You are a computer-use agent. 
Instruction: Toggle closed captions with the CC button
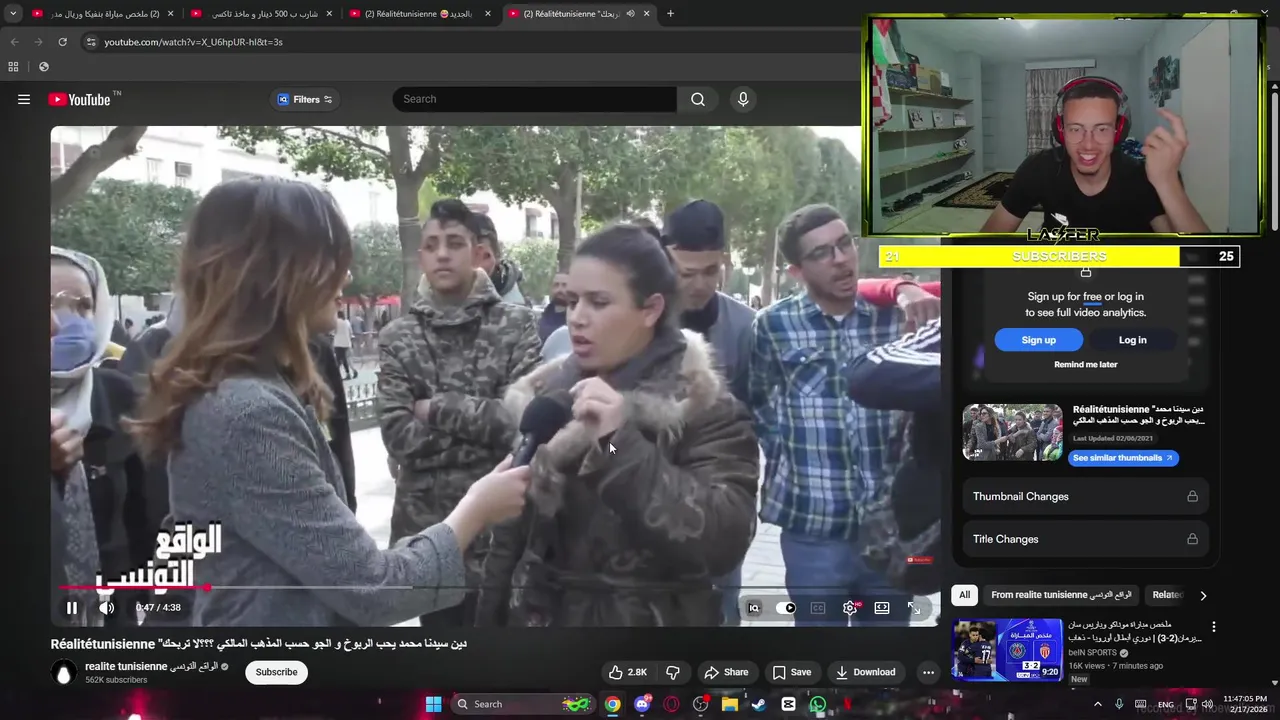818,608
